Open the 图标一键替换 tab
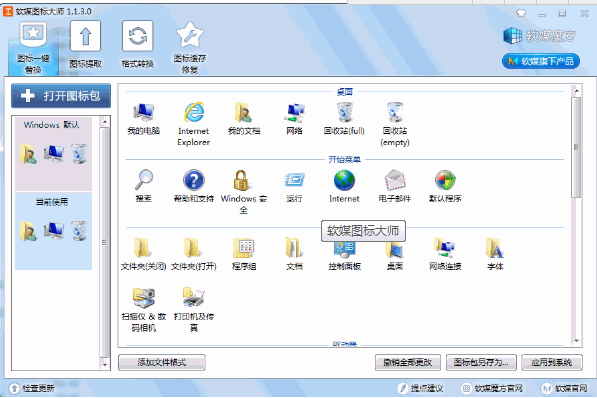The width and height of the screenshot is (597, 398). (33, 48)
